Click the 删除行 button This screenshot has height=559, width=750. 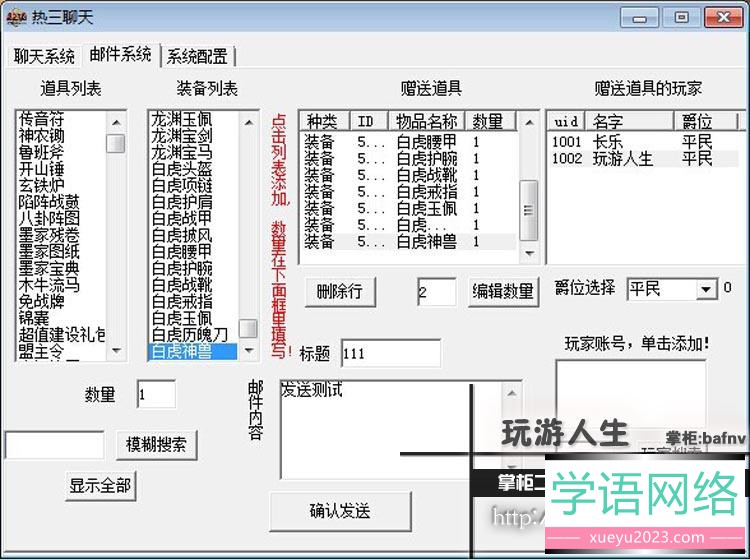339,292
